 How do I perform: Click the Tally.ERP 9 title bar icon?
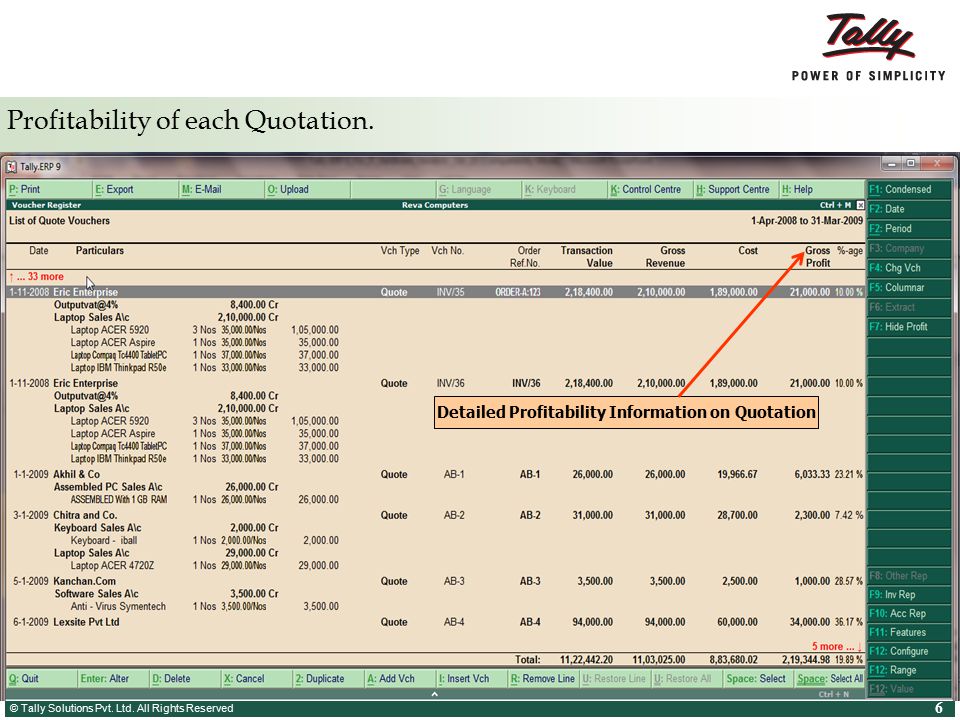[x=11, y=167]
